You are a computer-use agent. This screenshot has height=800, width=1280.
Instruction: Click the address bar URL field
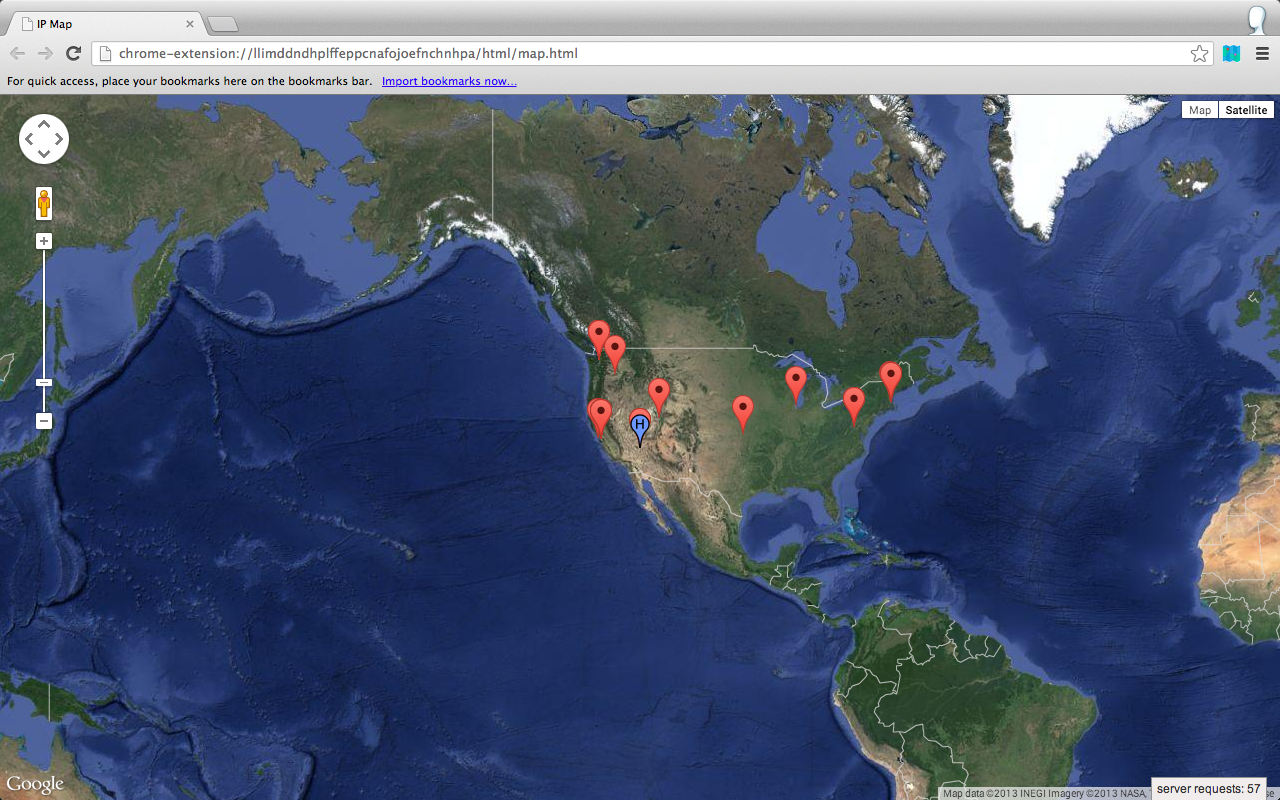[600, 53]
